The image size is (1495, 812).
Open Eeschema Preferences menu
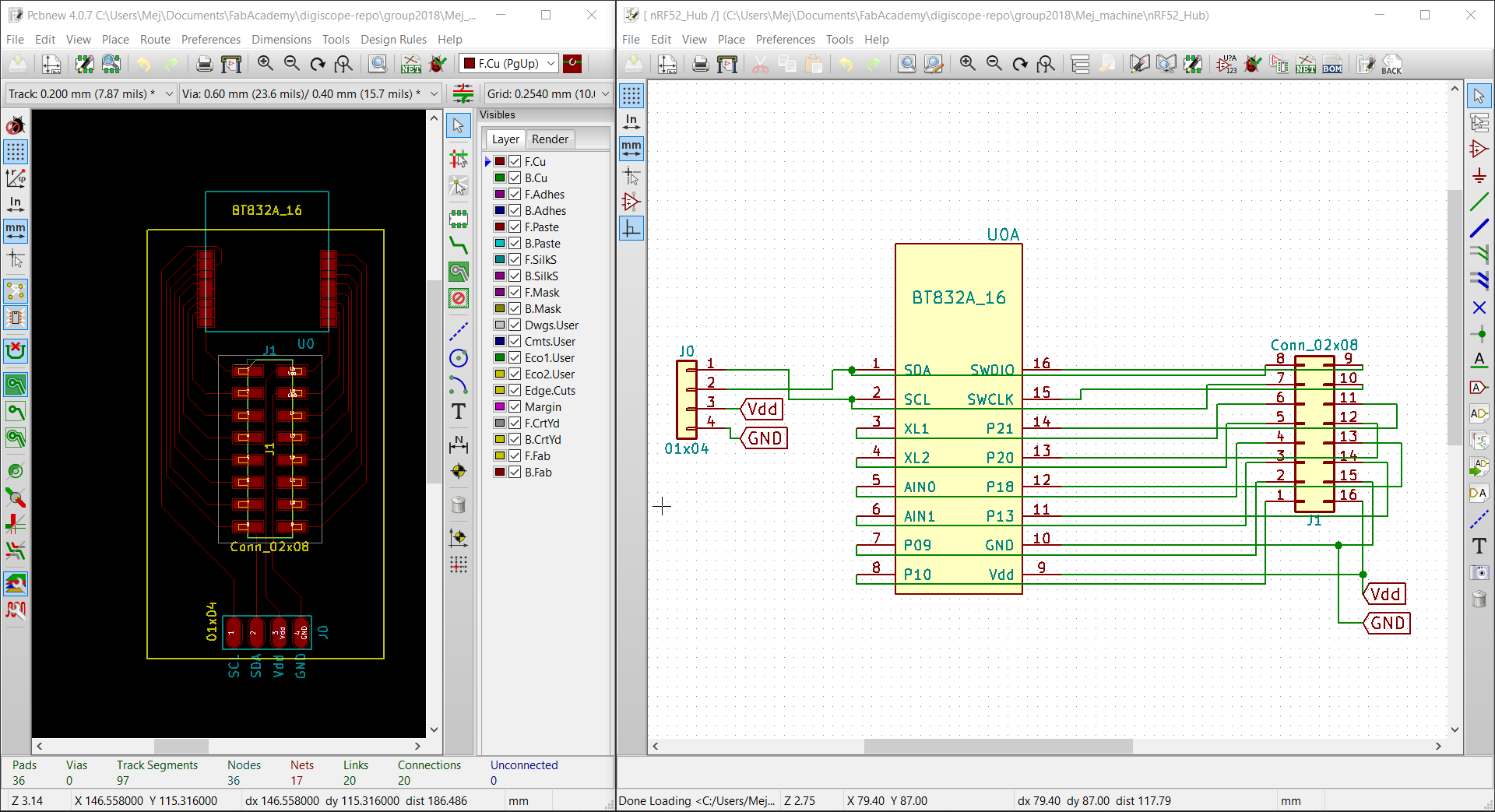pyautogui.click(x=785, y=40)
